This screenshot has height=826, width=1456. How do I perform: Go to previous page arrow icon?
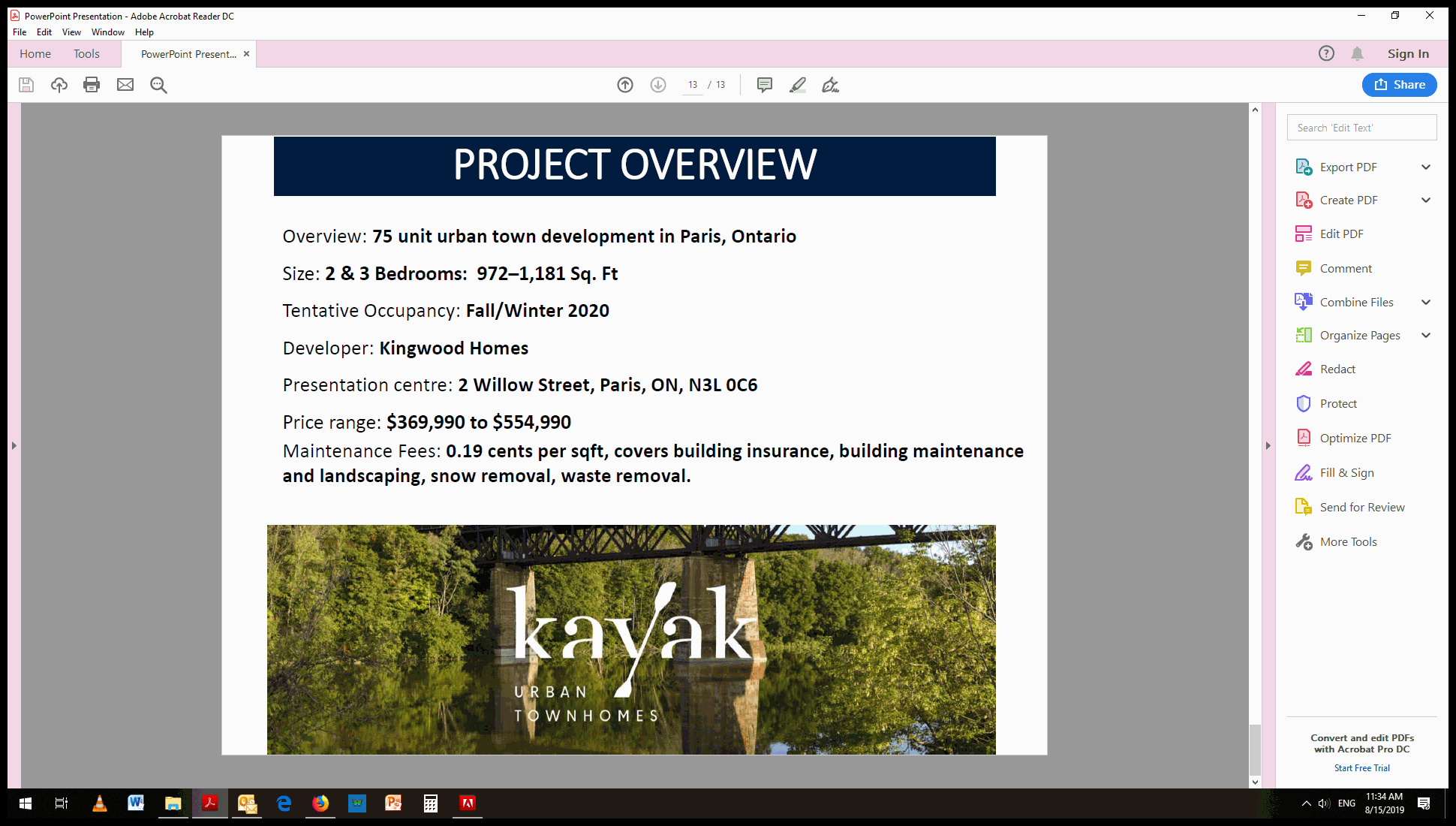625,85
